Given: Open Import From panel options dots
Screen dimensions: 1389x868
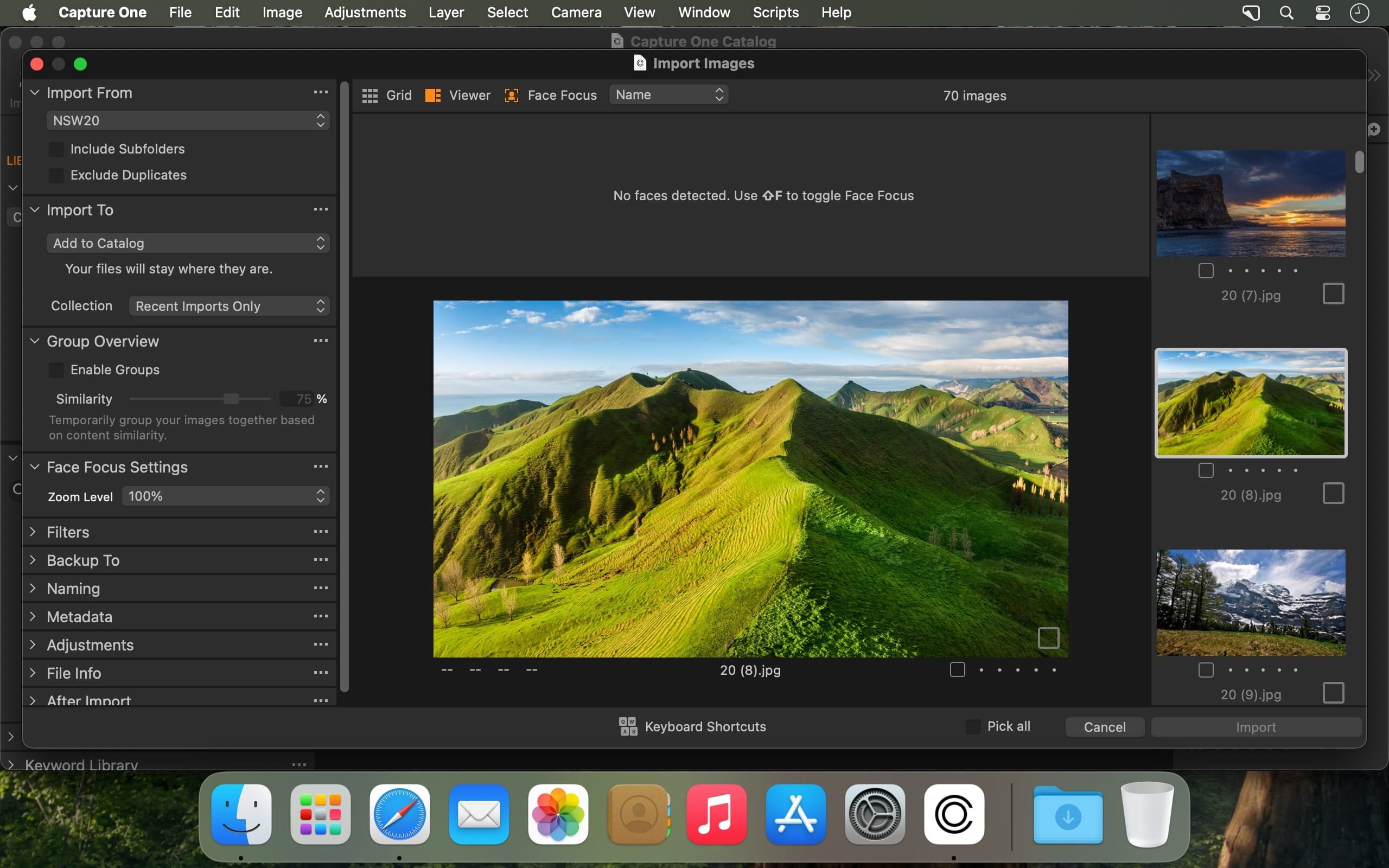Looking at the screenshot, I should pyautogui.click(x=321, y=92).
